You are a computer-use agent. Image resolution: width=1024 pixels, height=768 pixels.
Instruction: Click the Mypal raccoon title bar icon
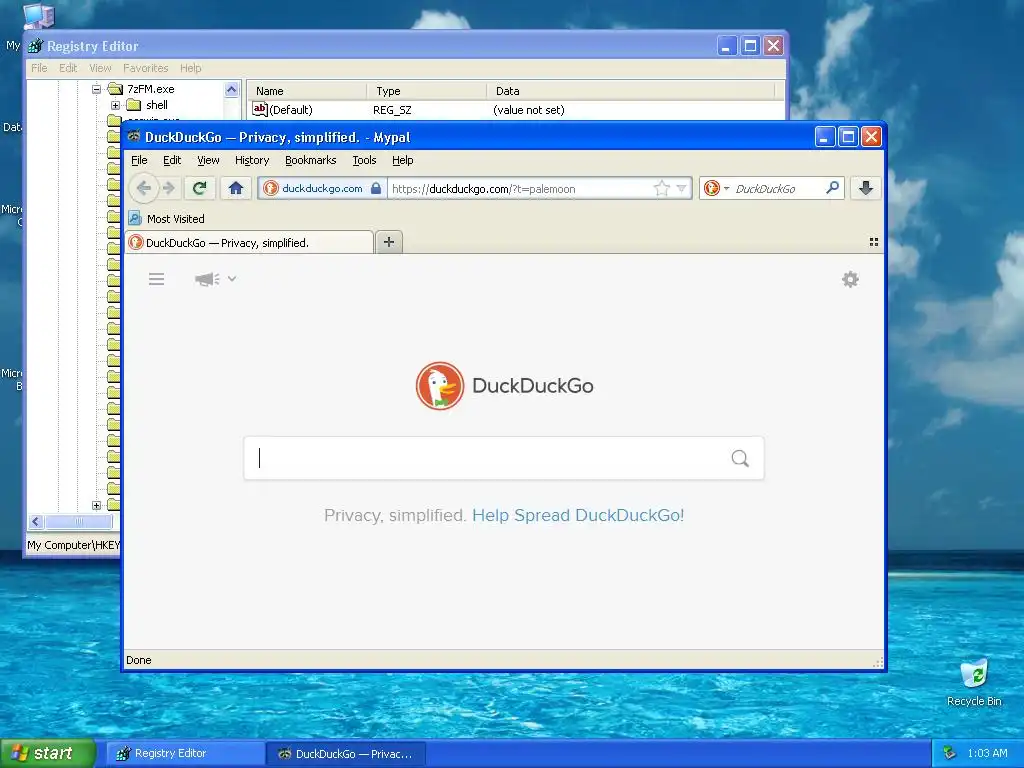tap(134, 136)
